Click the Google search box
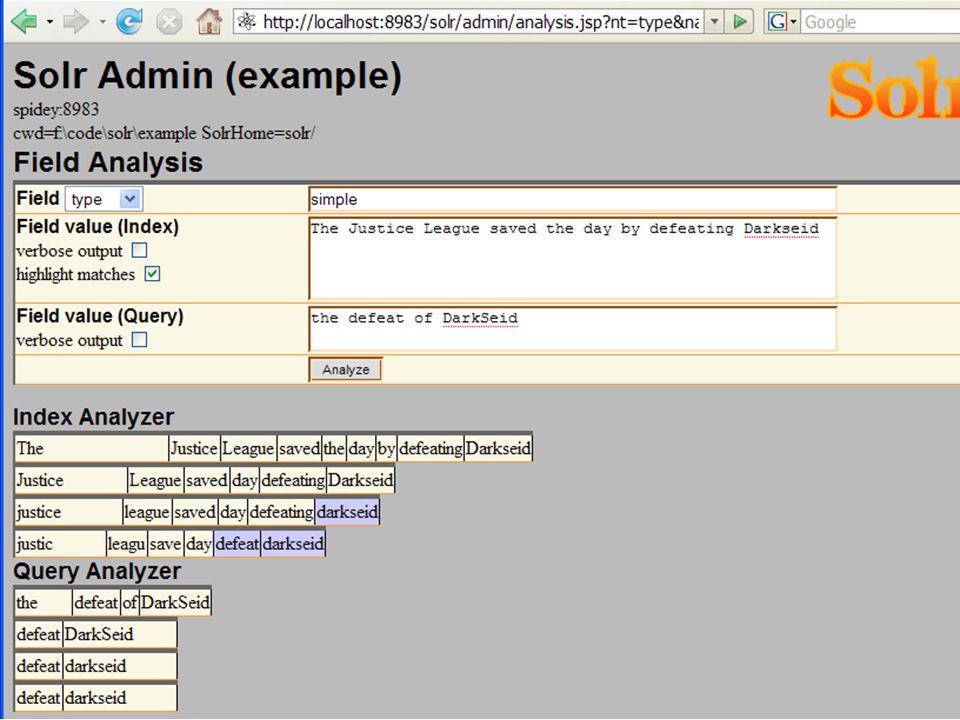 click(880, 22)
